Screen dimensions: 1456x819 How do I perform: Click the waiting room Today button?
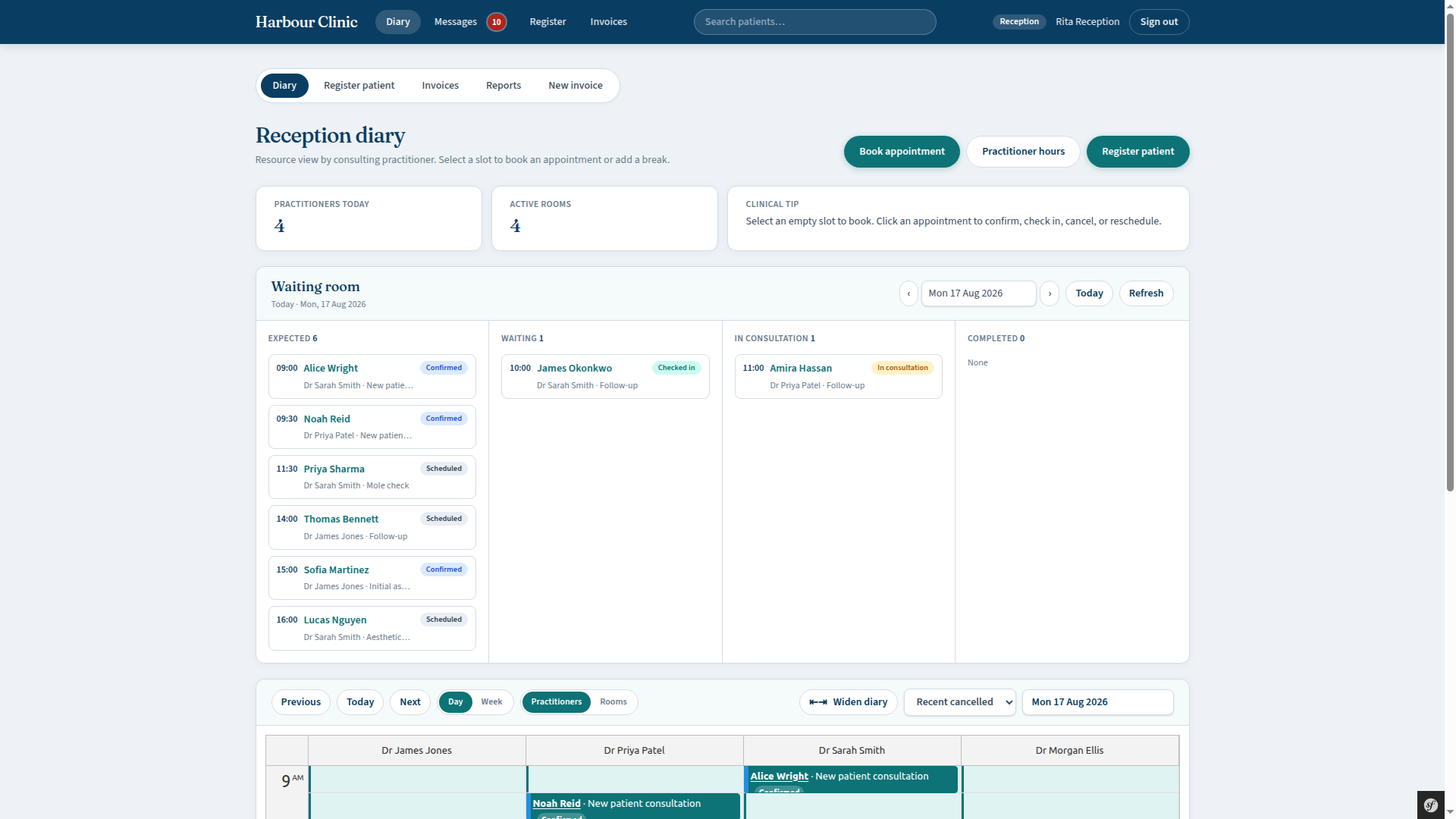(x=1089, y=293)
